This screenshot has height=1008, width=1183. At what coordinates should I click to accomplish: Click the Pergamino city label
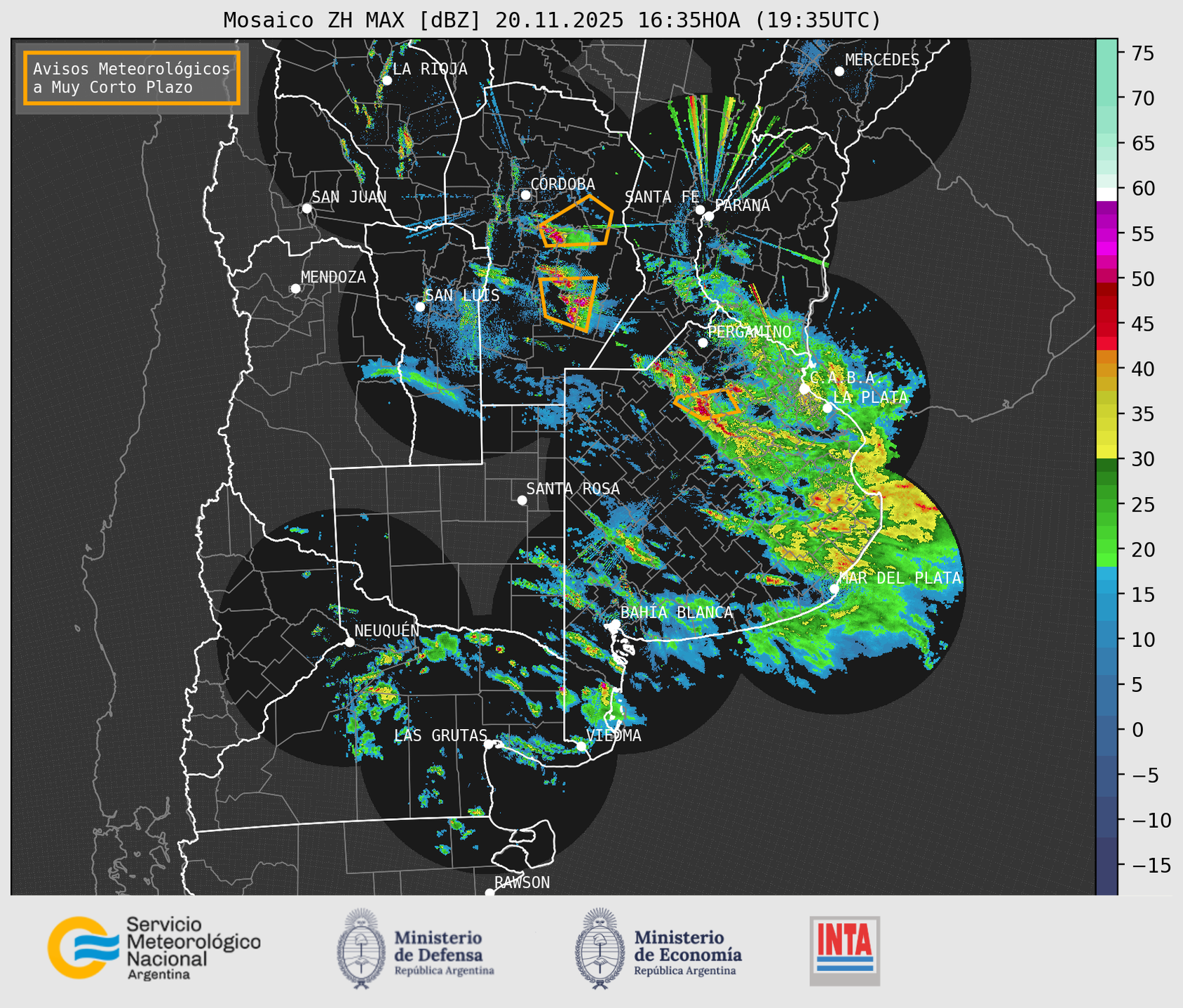click(750, 332)
